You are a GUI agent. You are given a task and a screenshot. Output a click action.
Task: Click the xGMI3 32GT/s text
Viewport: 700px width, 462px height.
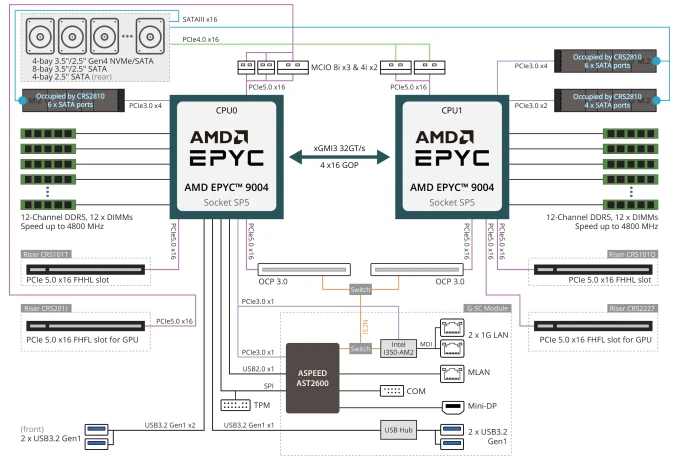(x=339, y=148)
